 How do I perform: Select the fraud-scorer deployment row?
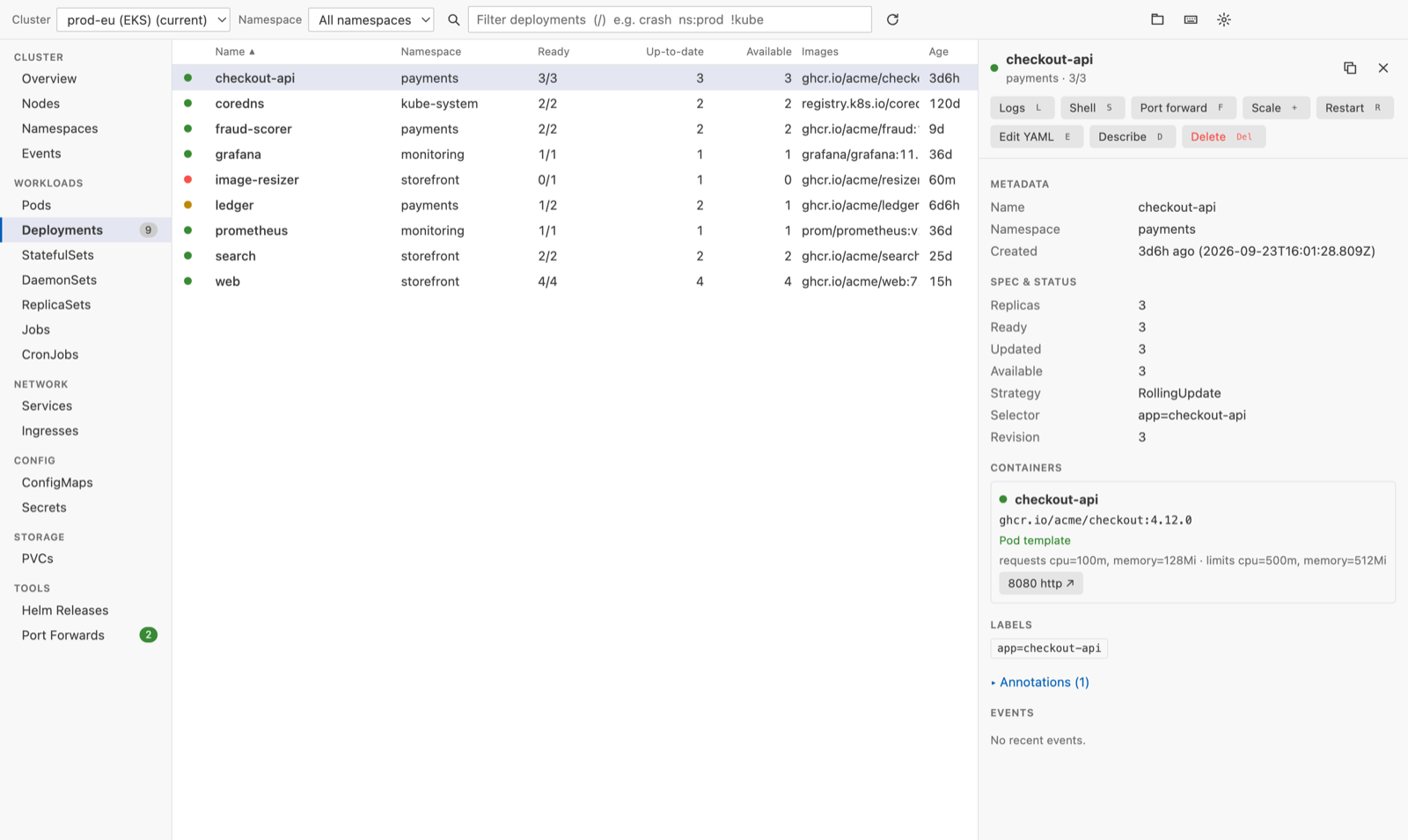pos(575,128)
